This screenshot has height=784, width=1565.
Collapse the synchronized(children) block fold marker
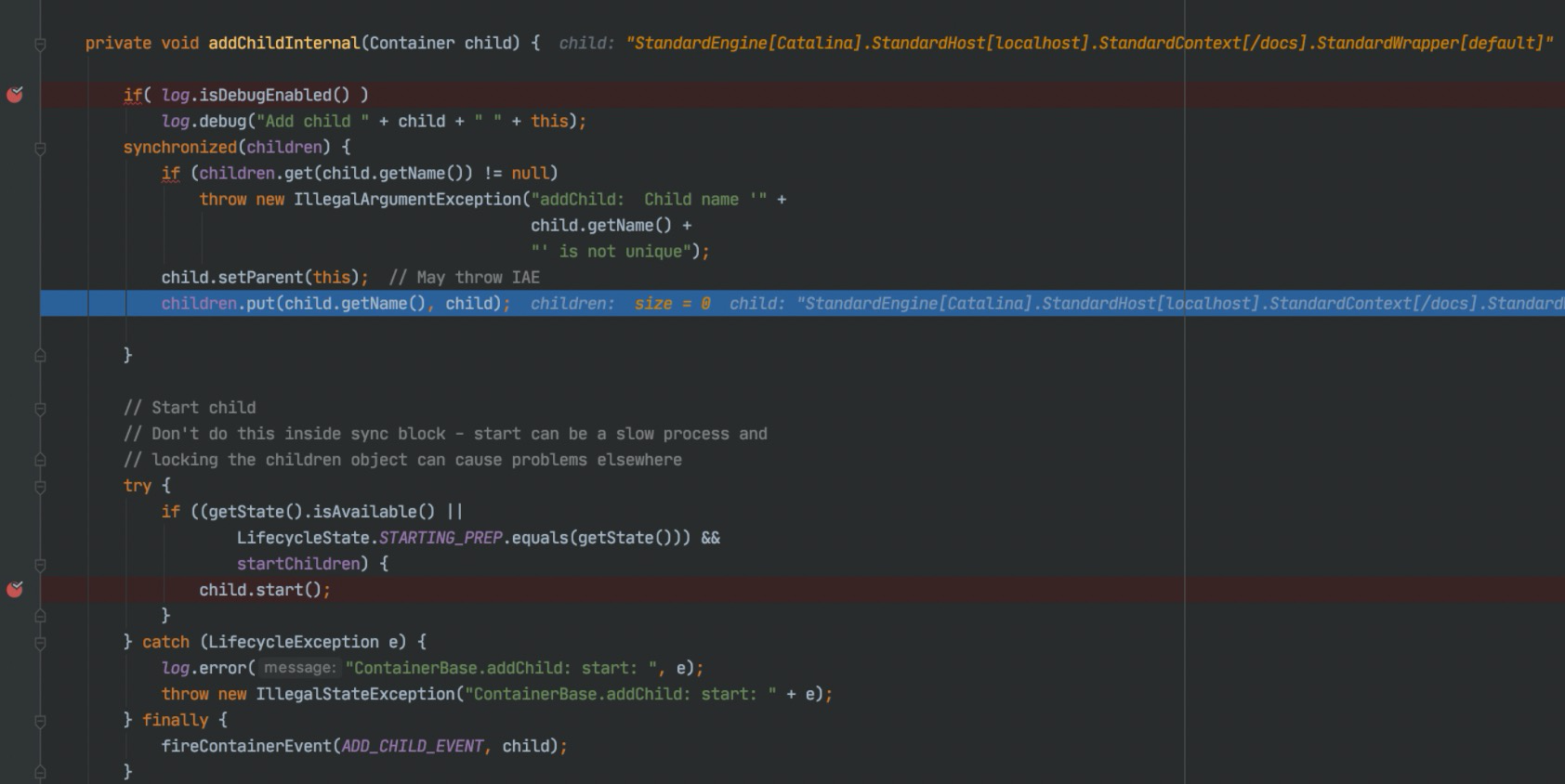pyautogui.click(x=40, y=148)
